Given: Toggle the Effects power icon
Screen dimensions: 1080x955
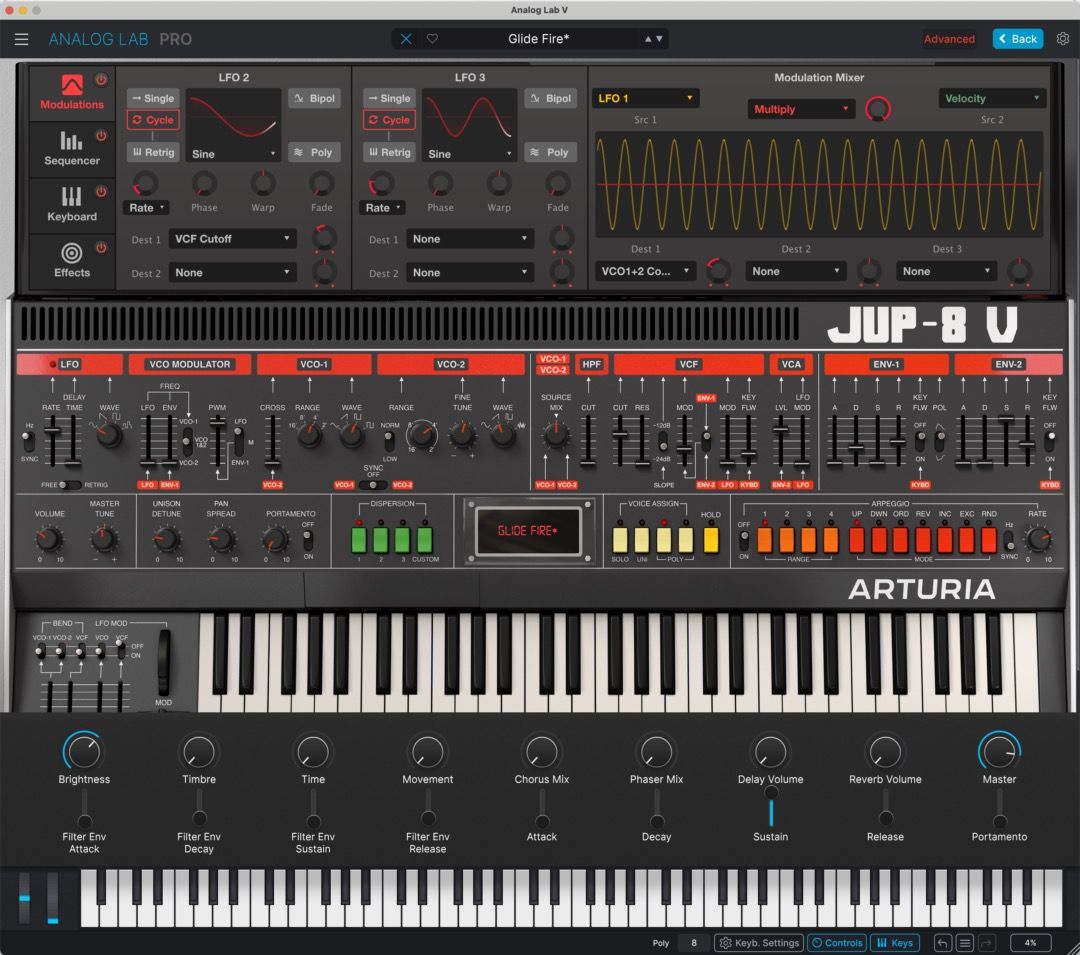Looking at the screenshot, I should pos(101,247).
